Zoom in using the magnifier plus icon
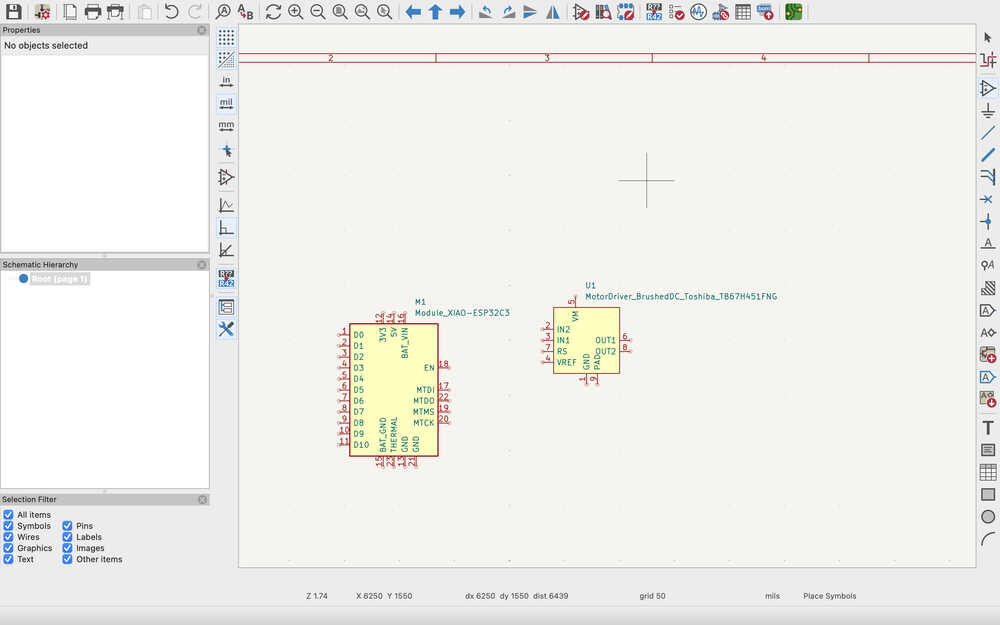Viewport: 1000px width, 625px height. [x=296, y=12]
